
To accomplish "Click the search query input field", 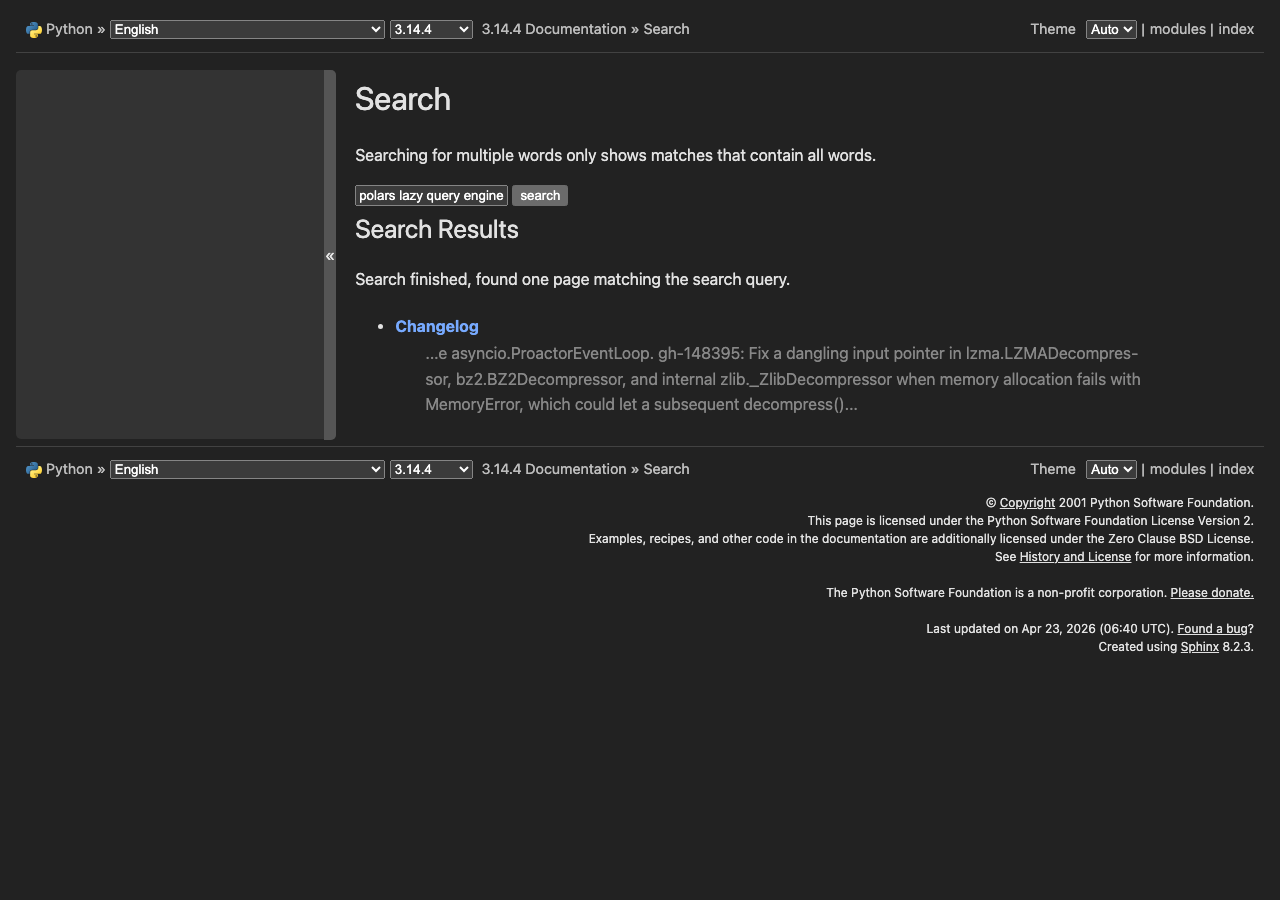I will click(x=431, y=195).
